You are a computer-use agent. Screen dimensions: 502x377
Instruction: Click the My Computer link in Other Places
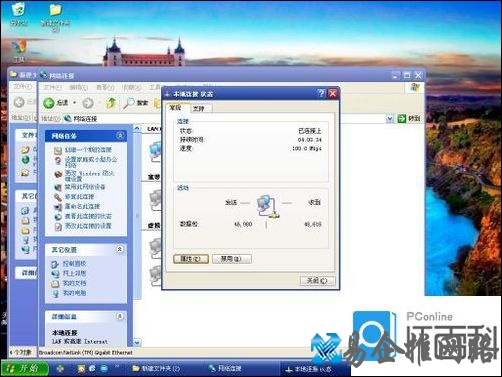[74, 293]
